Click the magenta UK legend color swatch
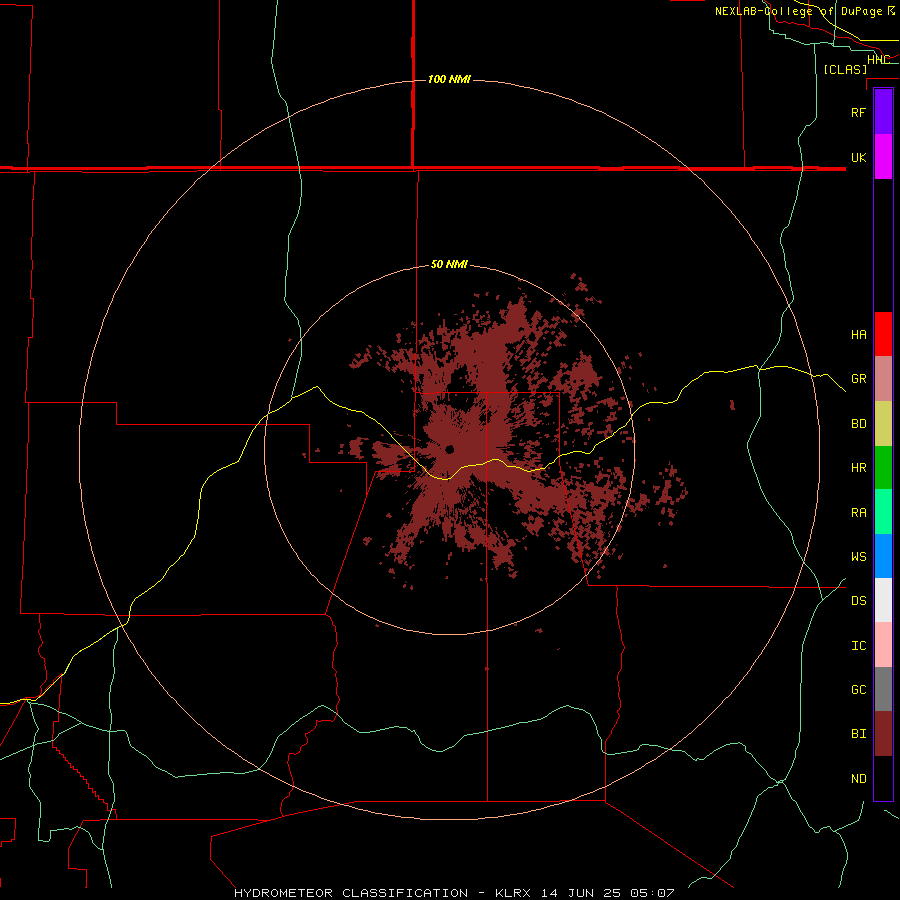The width and height of the screenshot is (900, 900). tap(883, 157)
